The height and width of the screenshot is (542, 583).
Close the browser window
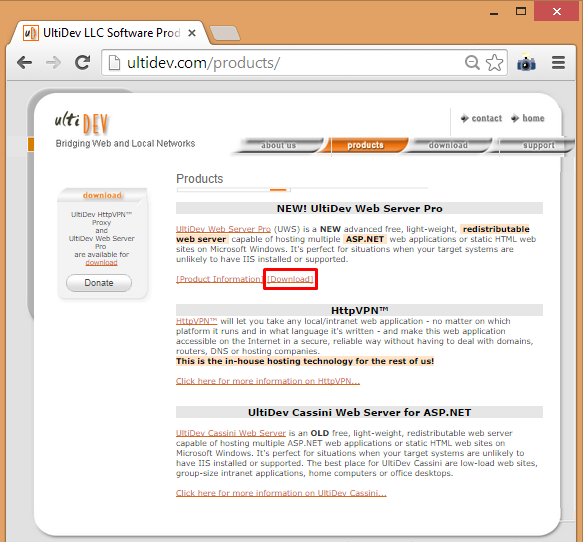(557, 12)
